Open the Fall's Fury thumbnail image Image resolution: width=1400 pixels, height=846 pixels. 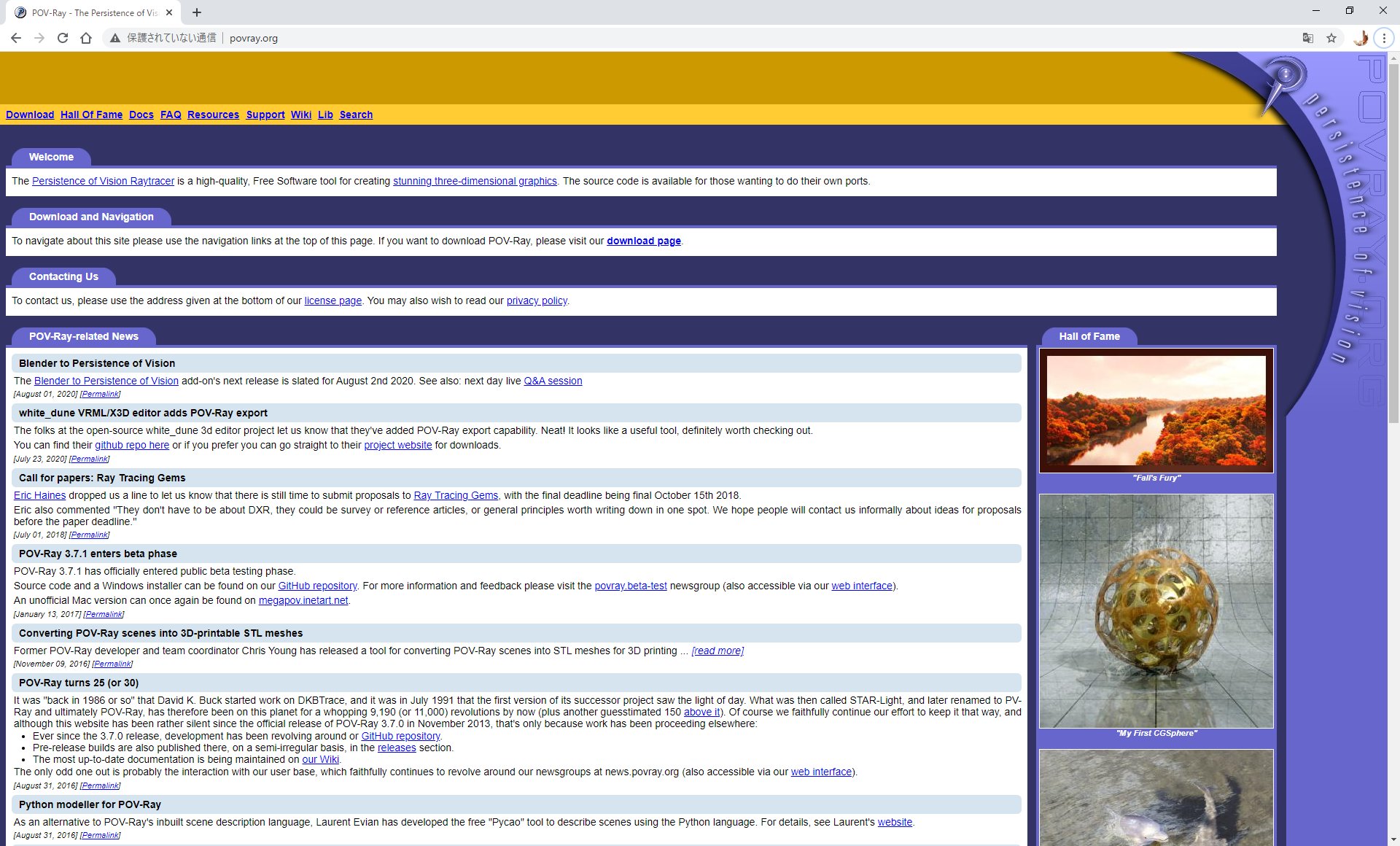[1156, 411]
